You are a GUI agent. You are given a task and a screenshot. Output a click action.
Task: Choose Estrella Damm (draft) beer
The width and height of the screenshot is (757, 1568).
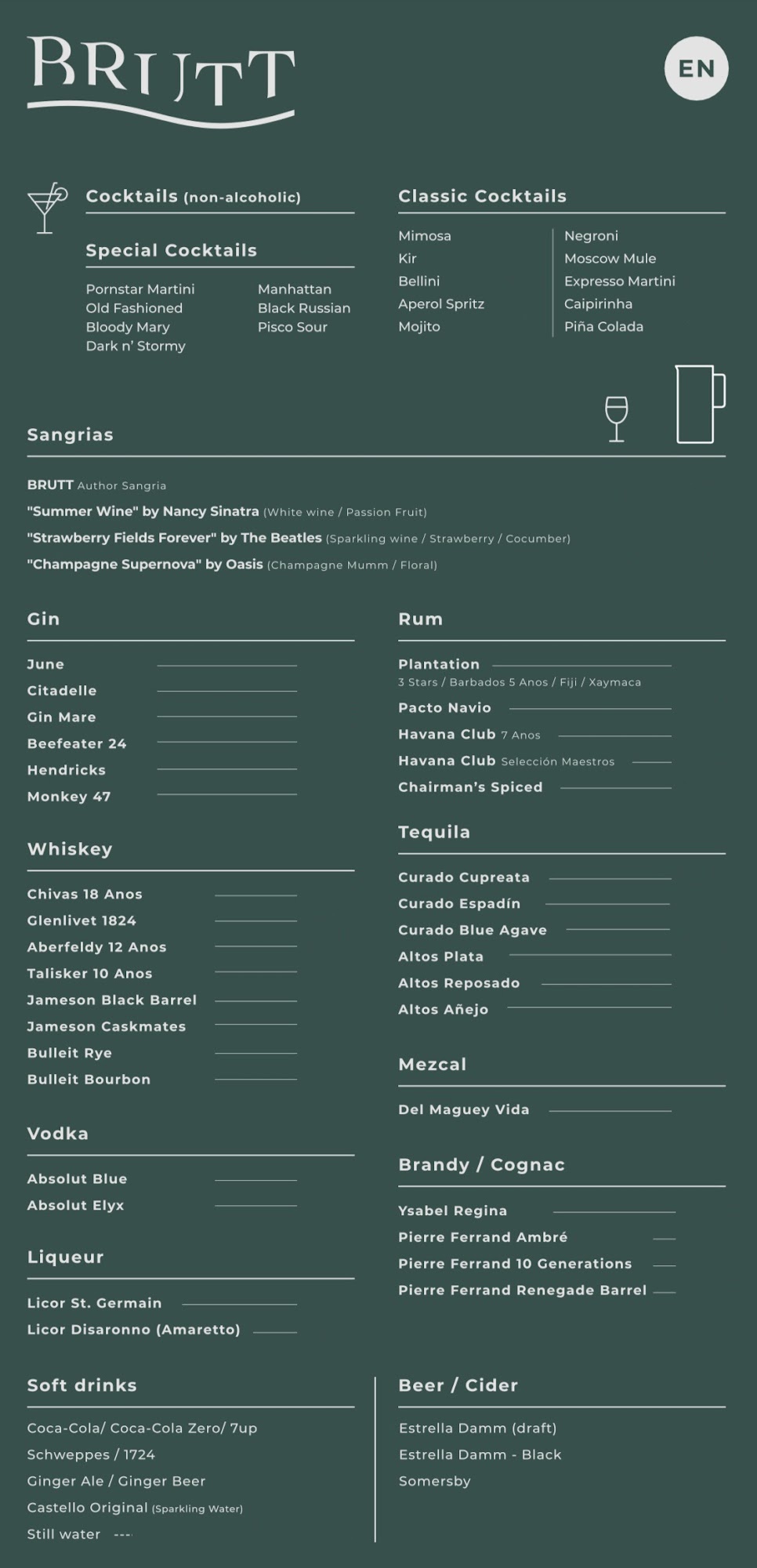(x=478, y=1428)
